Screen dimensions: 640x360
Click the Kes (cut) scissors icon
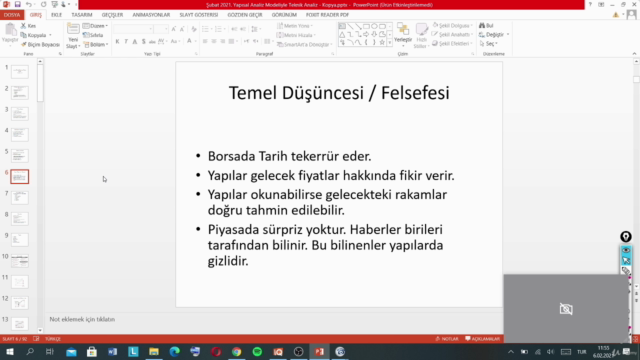click(x=24, y=26)
